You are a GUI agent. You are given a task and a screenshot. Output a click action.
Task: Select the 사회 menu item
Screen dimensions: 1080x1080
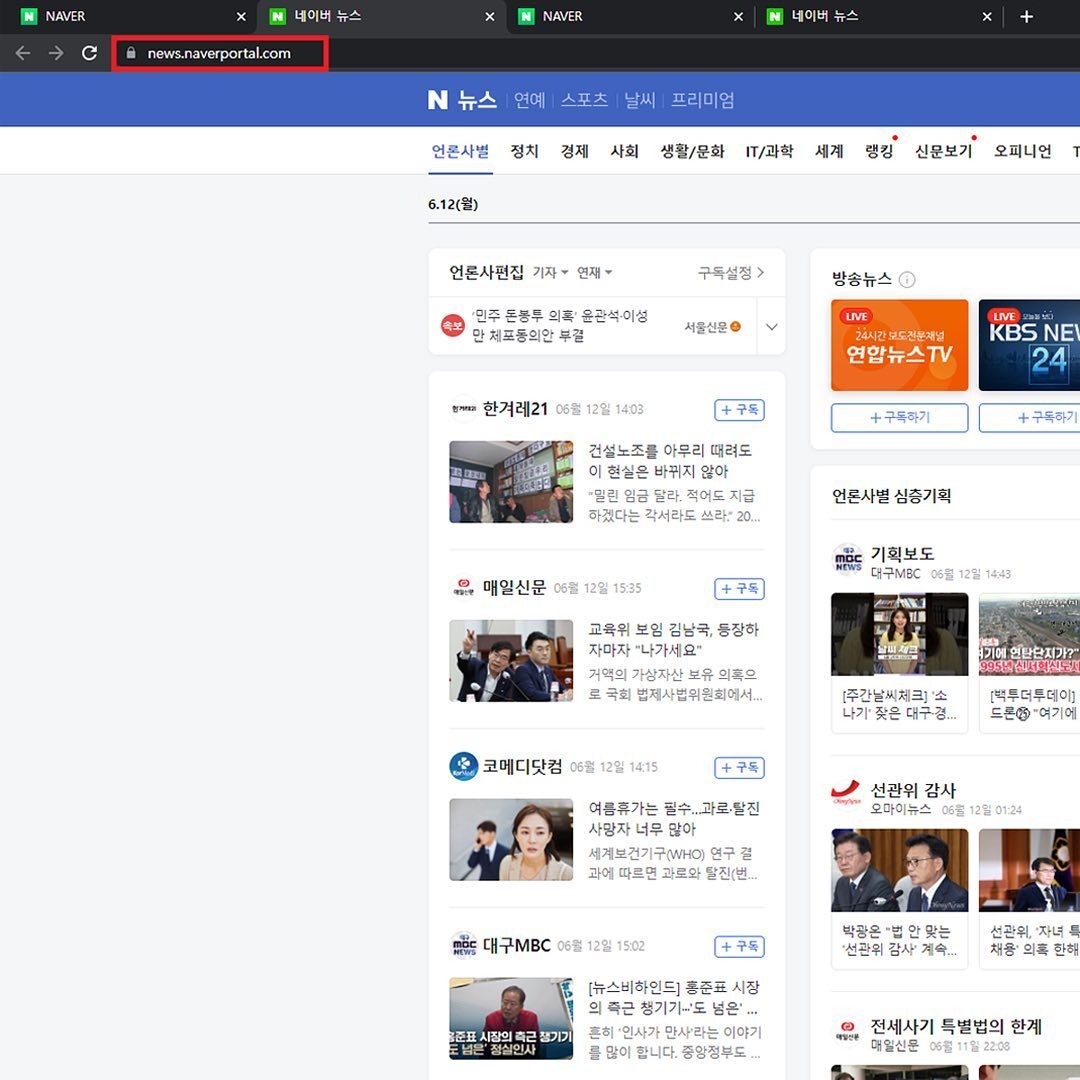click(625, 151)
